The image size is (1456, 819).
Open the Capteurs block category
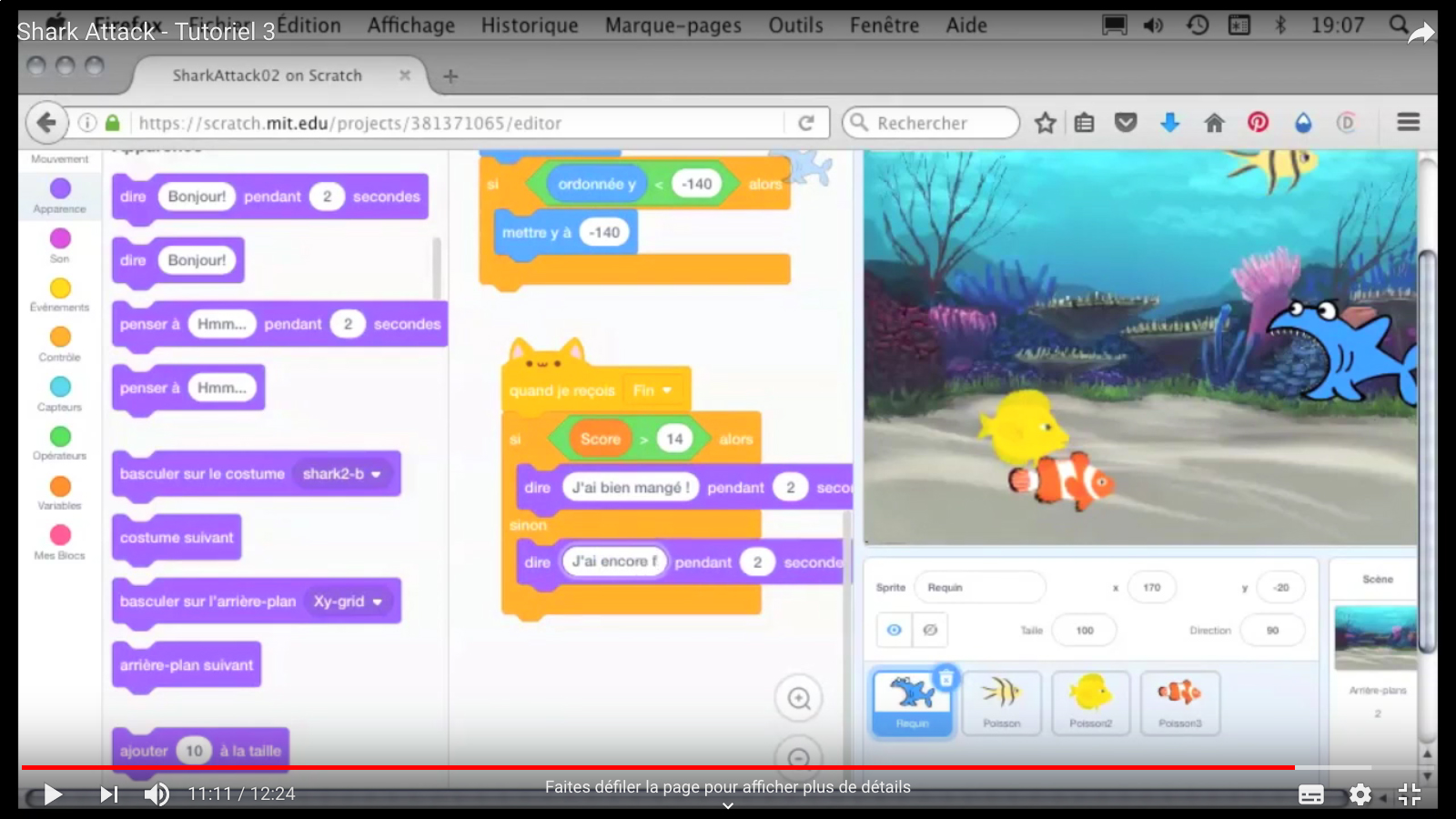[x=60, y=394]
